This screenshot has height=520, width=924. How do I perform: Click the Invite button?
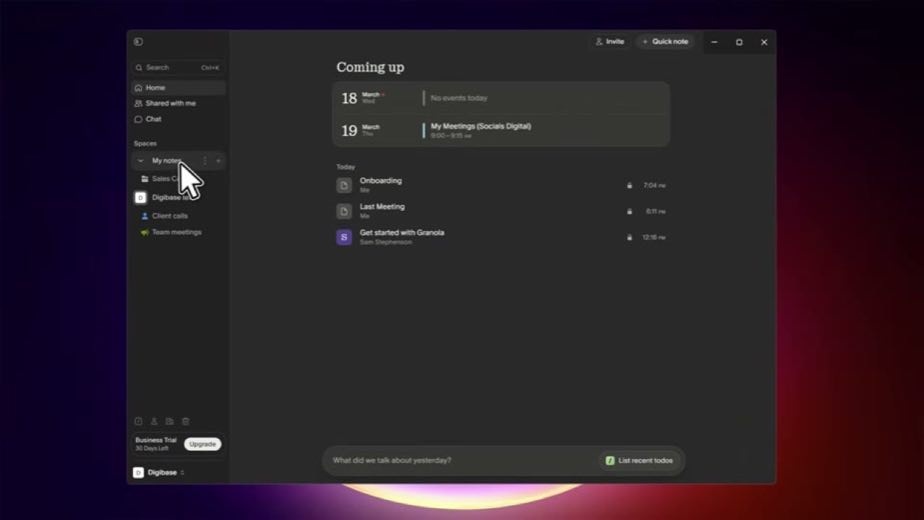pyautogui.click(x=610, y=42)
